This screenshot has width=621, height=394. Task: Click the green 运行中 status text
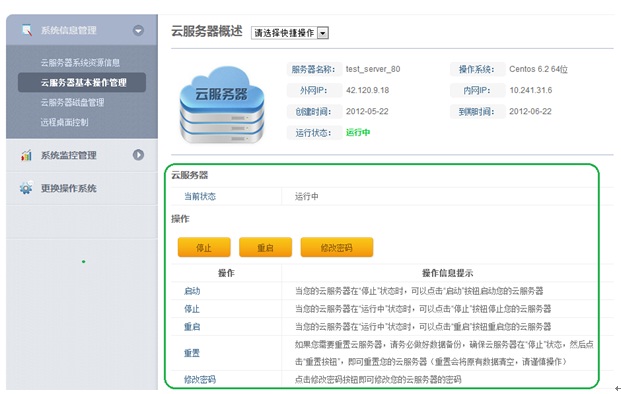click(358, 132)
